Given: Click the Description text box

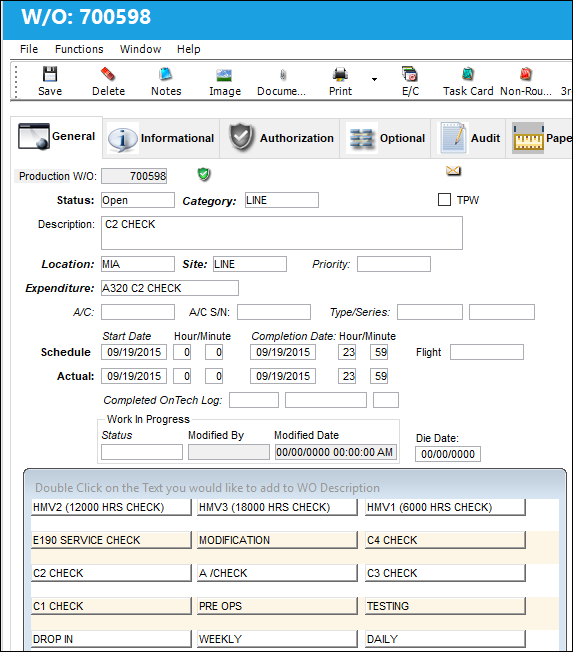Looking at the screenshot, I should click(x=282, y=233).
